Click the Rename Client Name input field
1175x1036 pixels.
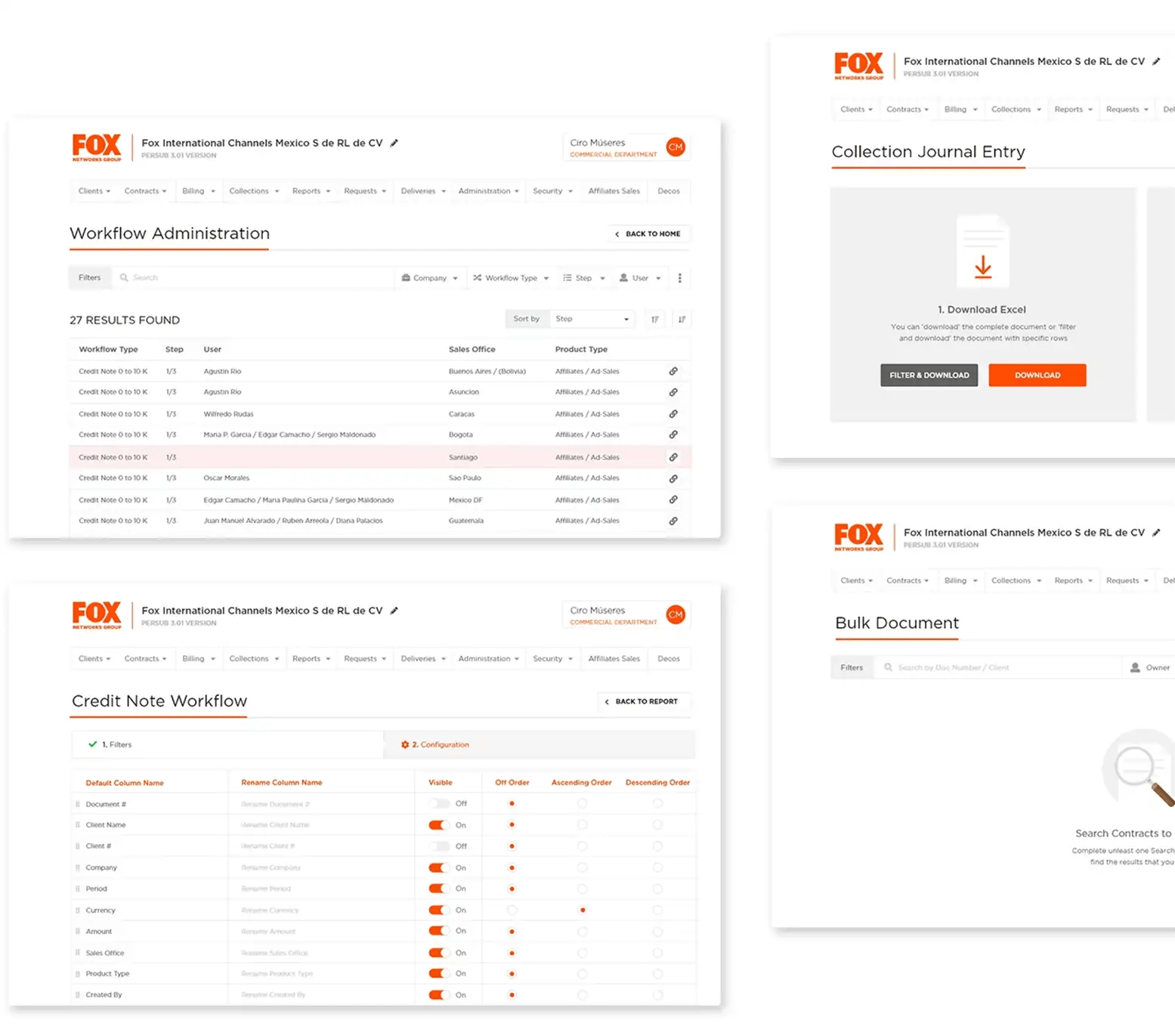tap(317, 825)
